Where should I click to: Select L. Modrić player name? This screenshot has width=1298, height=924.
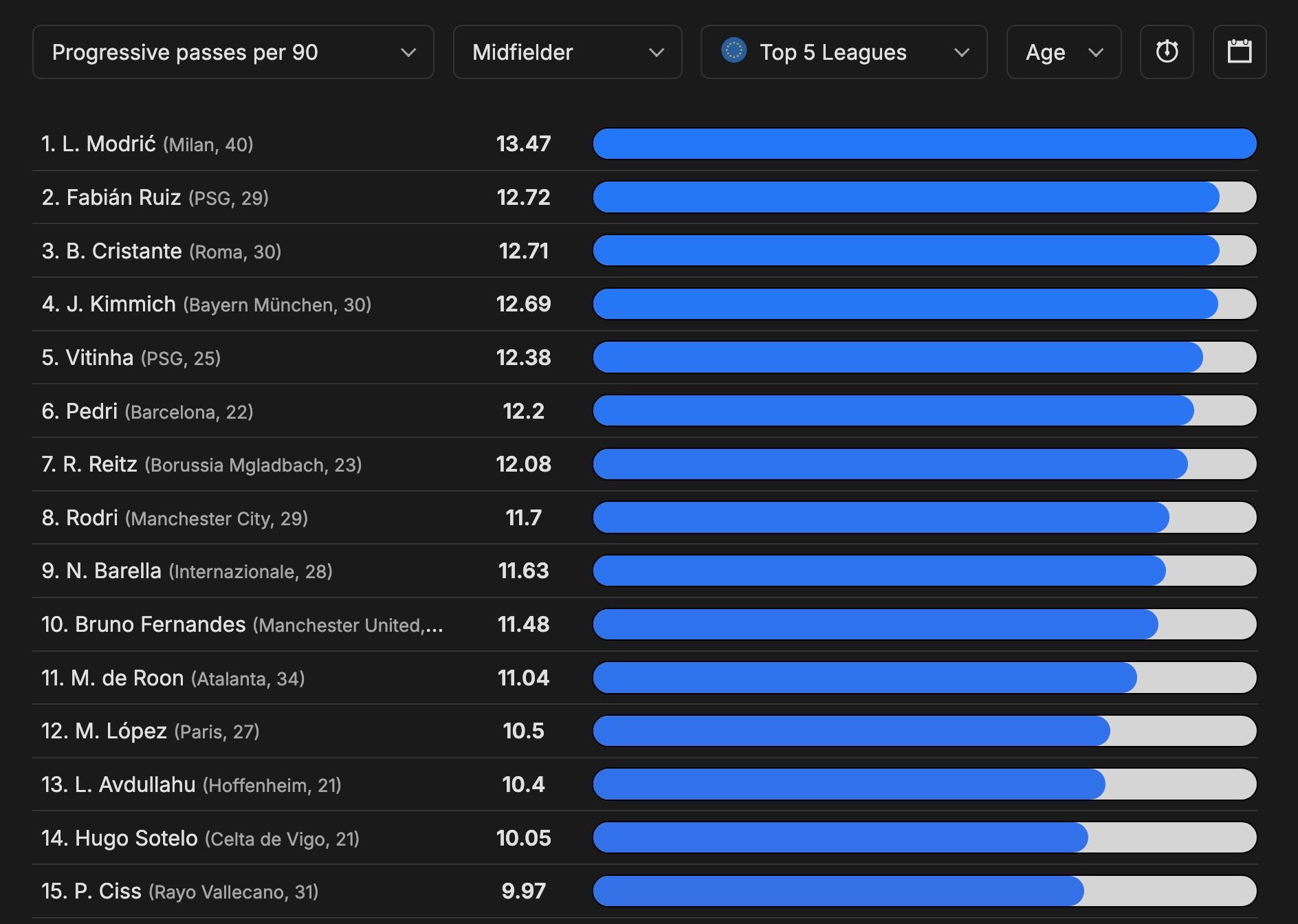(x=109, y=144)
